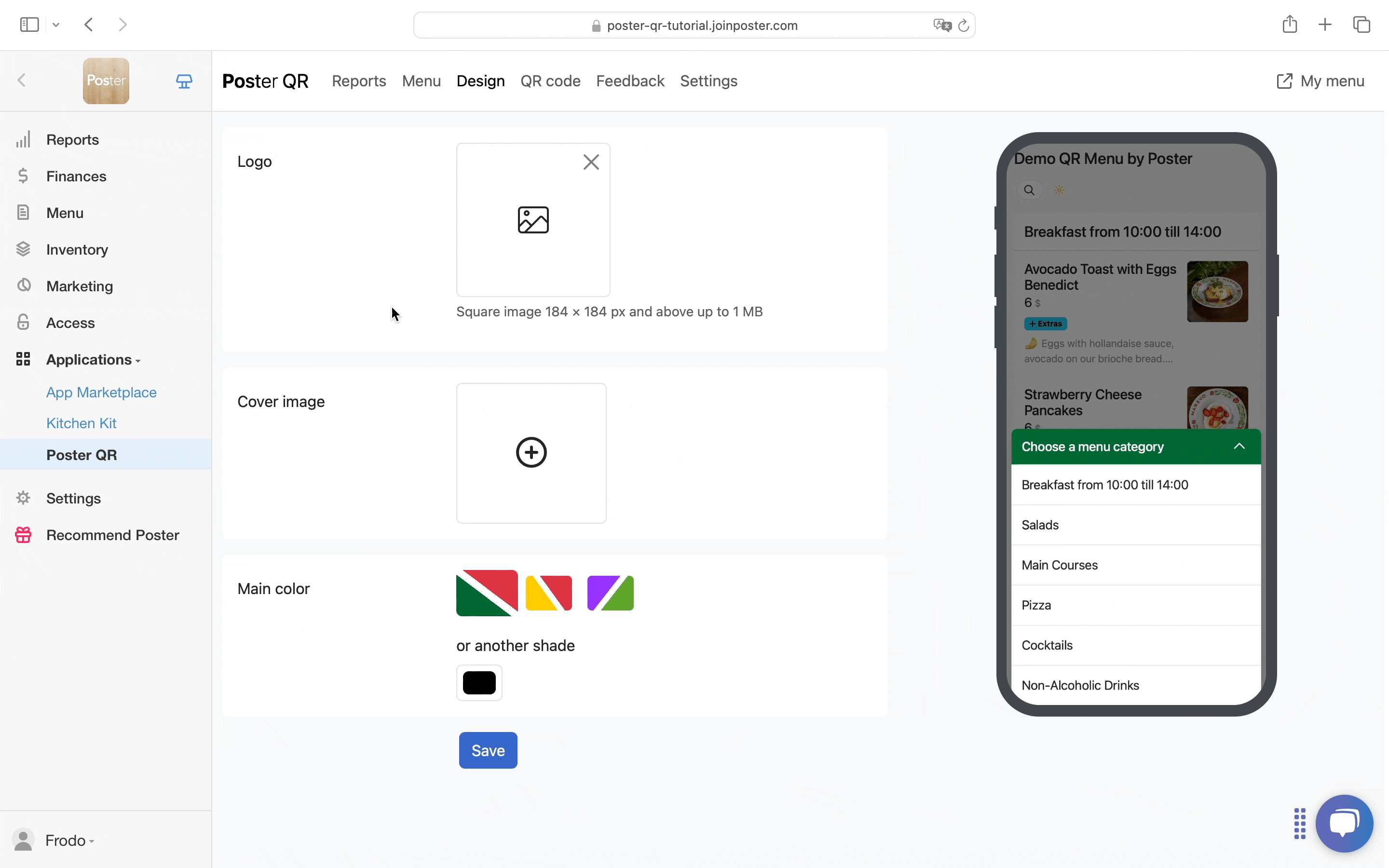Select Poster QR in the sidebar
Viewport: 1389px width, 868px height.
coord(106,455)
